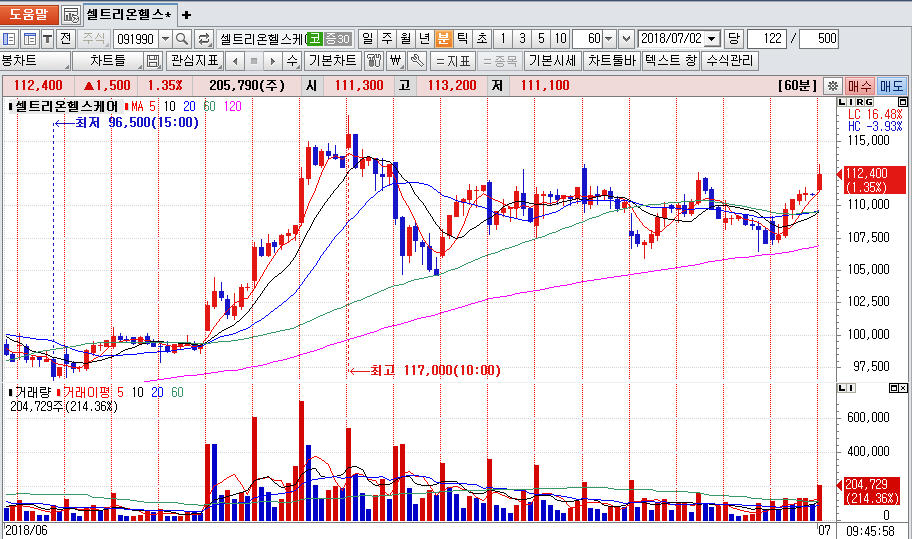Click the magnifier stock search icon

pyautogui.click(x=182, y=39)
